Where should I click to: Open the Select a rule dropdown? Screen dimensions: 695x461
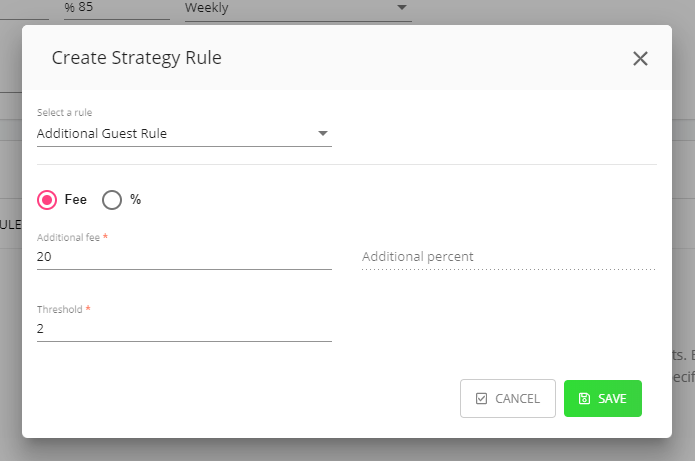click(184, 133)
